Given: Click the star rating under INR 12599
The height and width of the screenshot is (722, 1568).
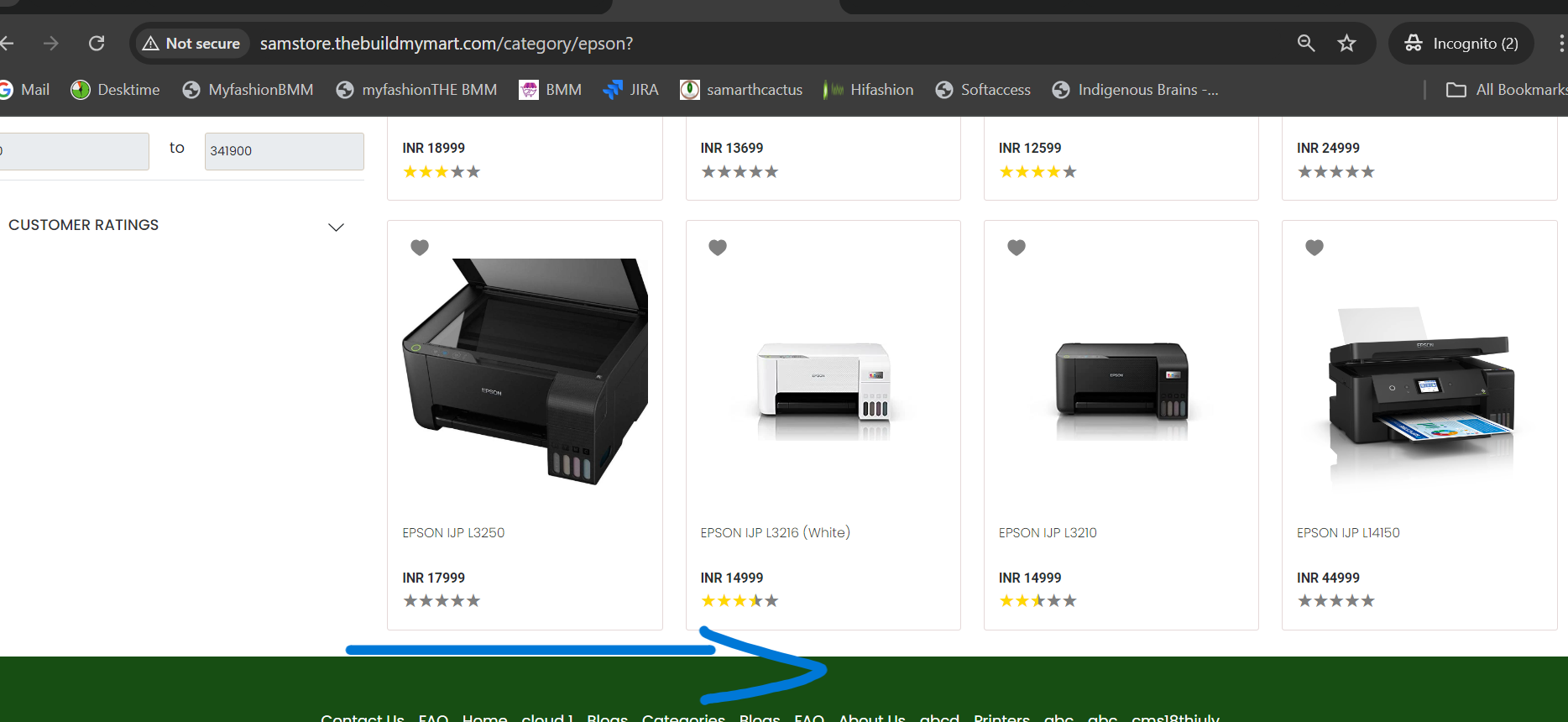Looking at the screenshot, I should pyautogui.click(x=1037, y=172).
